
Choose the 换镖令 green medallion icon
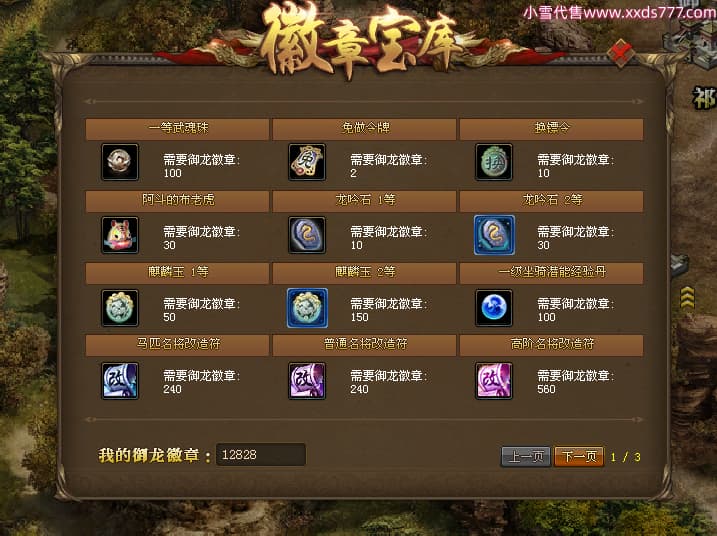(x=494, y=162)
